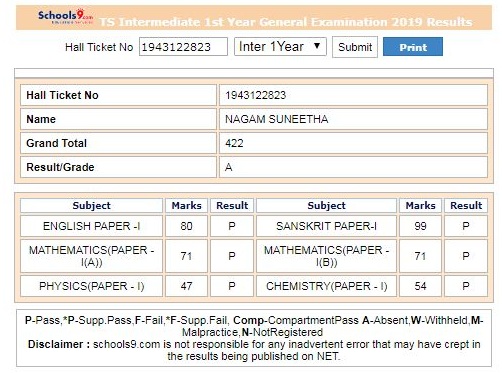
Task: Click the rightmost Result column header
Action: (x=466, y=205)
